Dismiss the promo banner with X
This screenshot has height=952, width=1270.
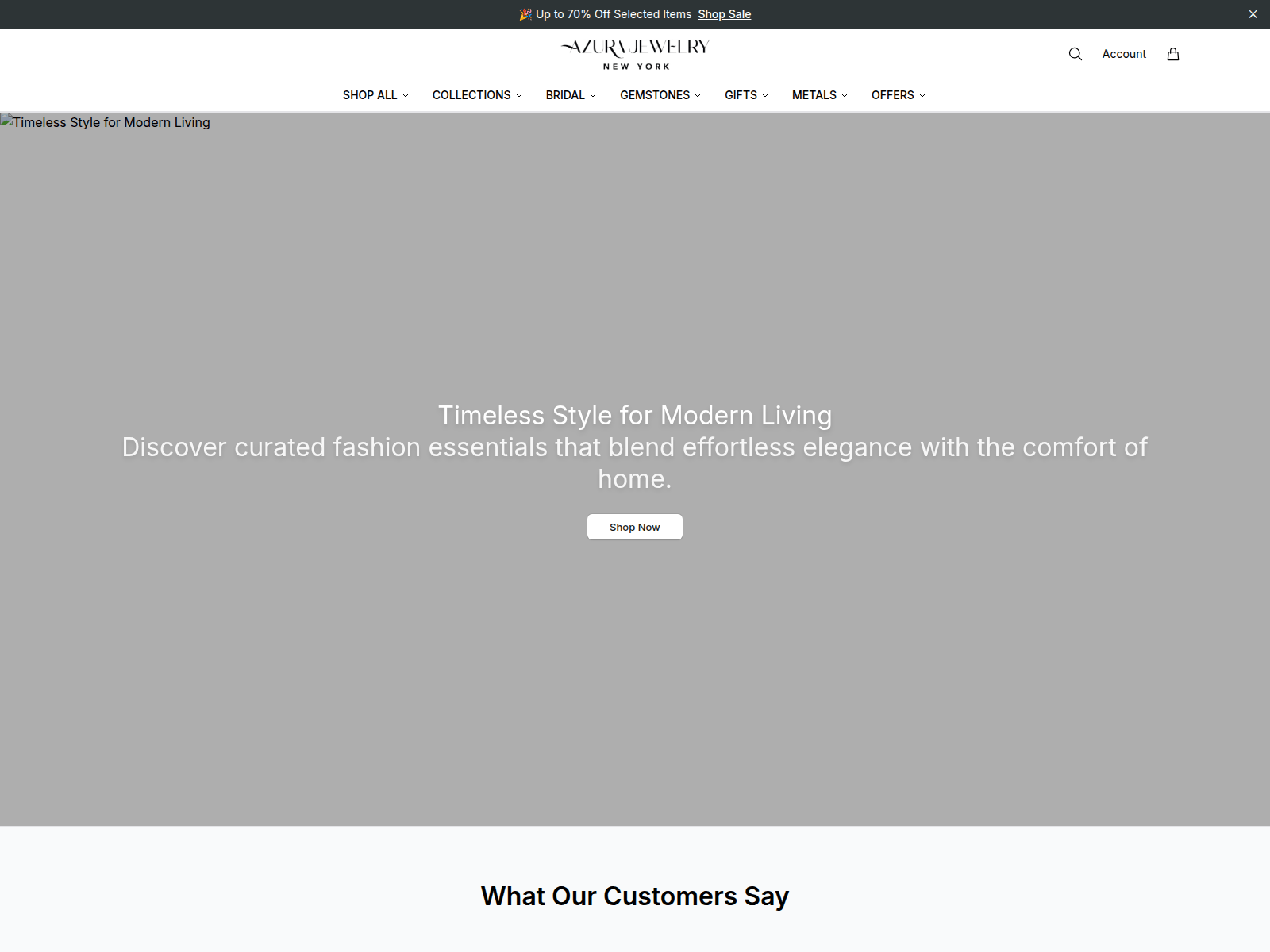[1253, 14]
